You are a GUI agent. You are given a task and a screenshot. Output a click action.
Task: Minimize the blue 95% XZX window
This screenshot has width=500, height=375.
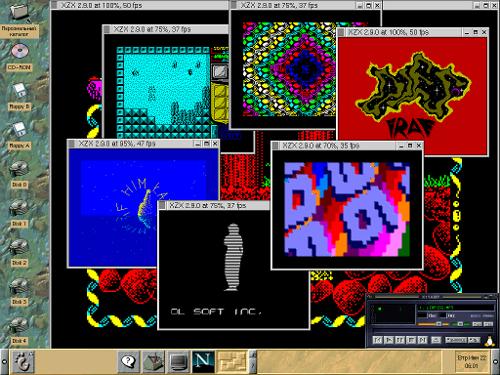tap(198, 144)
